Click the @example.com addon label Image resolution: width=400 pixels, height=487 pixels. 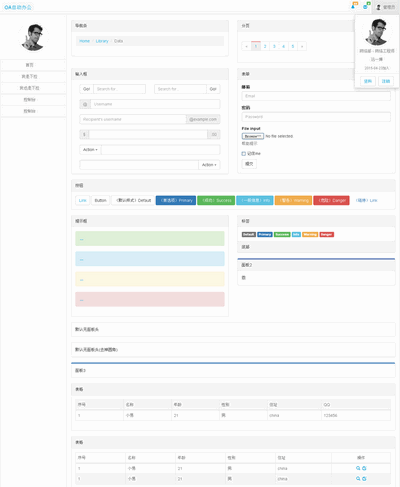[x=203, y=119]
